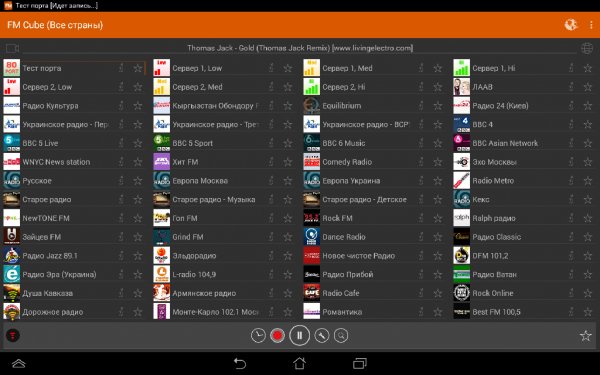Select Сервер 2, Med stream
The width and height of the screenshot is (600, 375).
tap(197, 87)
